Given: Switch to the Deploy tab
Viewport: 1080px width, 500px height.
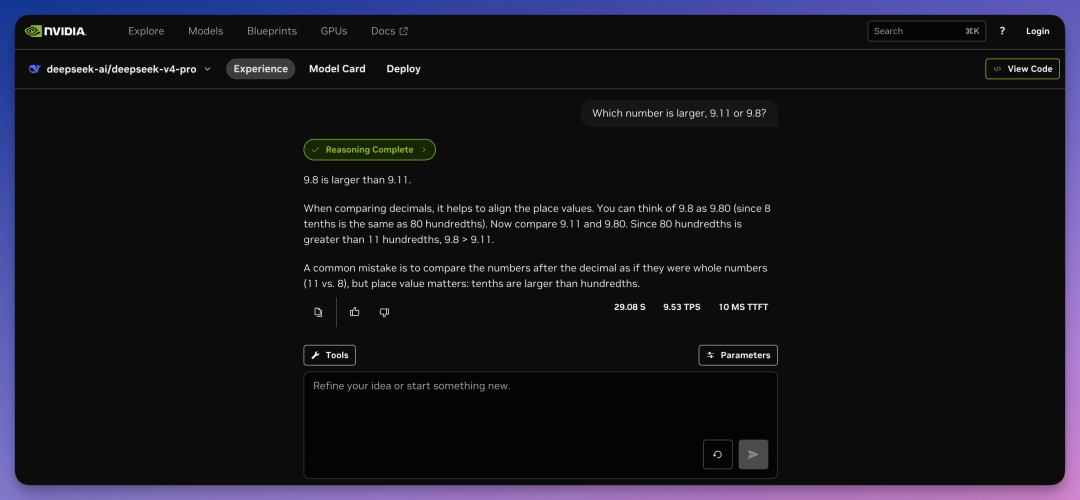Looking at the screenshot, I should click(x=403, y=69).
